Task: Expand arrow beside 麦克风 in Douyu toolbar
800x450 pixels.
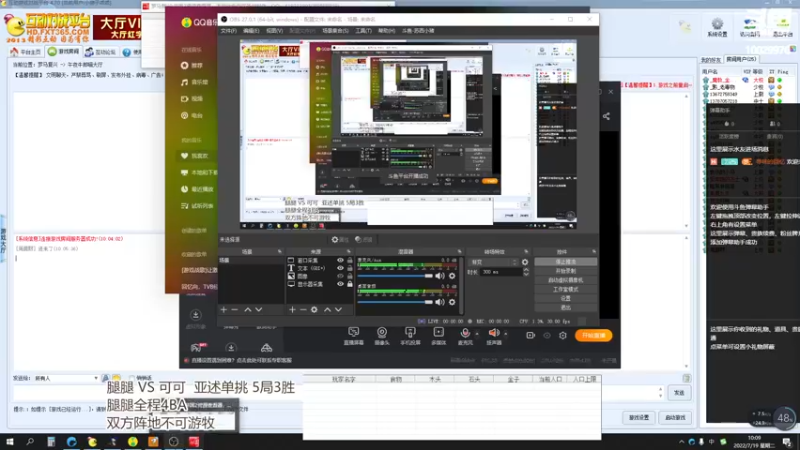Action: point(477,334)
